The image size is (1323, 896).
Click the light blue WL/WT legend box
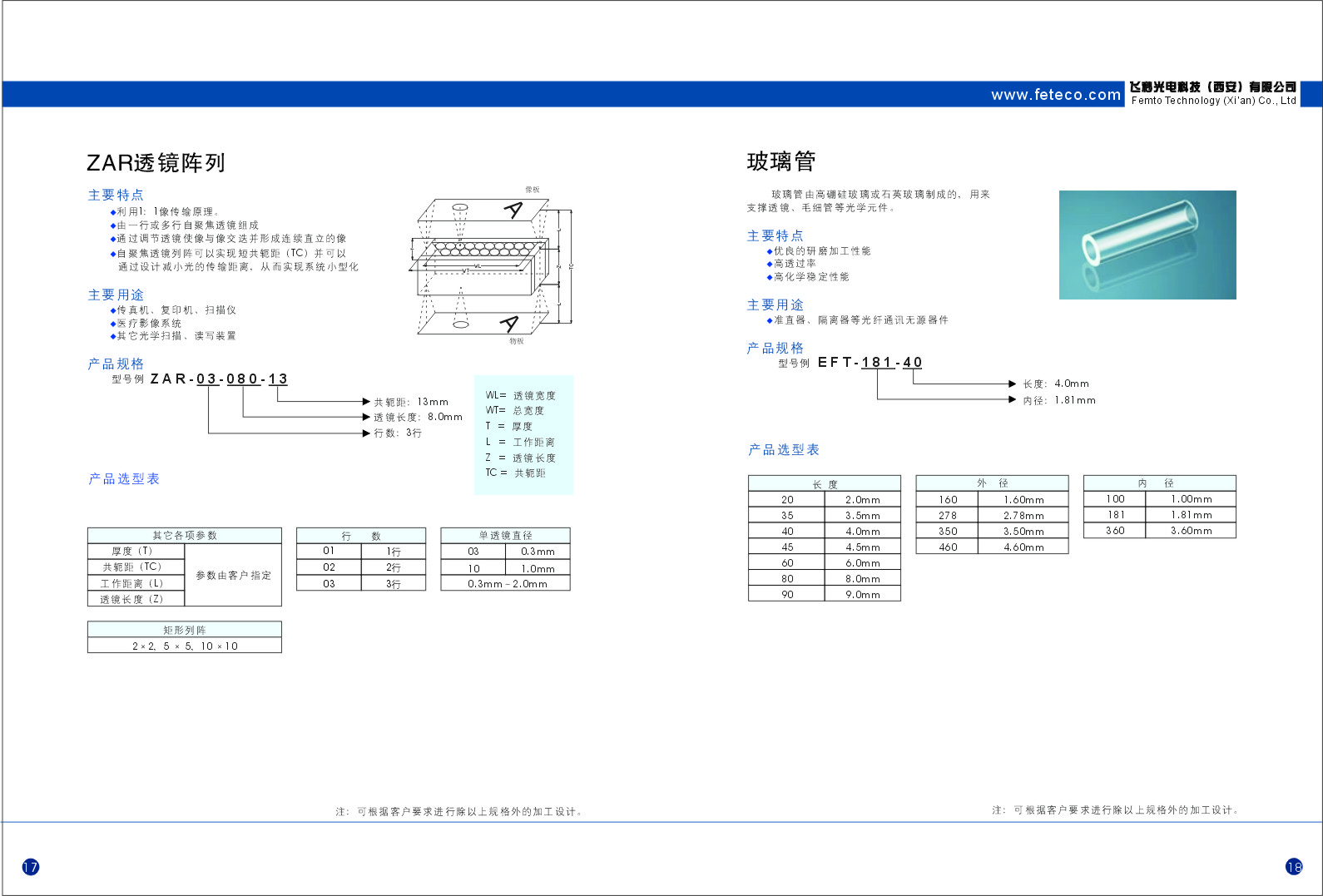click(x=523, y=434)
